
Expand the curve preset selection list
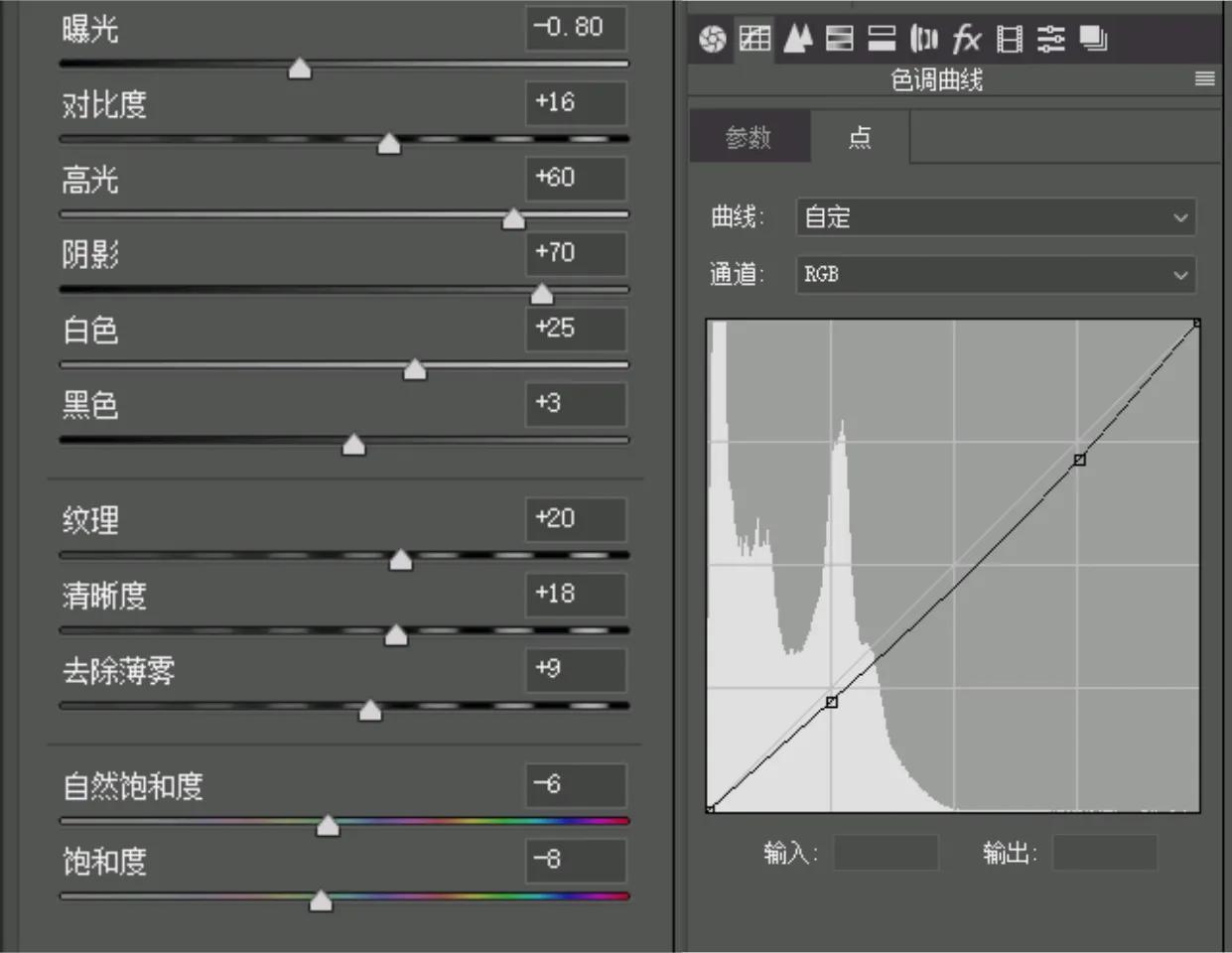click(1180, 217)
